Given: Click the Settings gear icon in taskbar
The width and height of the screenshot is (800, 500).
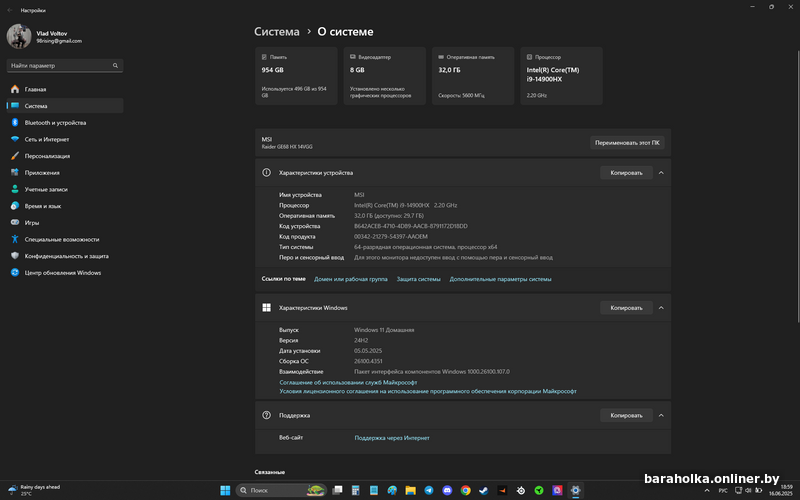Looking at the screenshot, I should click(x=576, y=490).
